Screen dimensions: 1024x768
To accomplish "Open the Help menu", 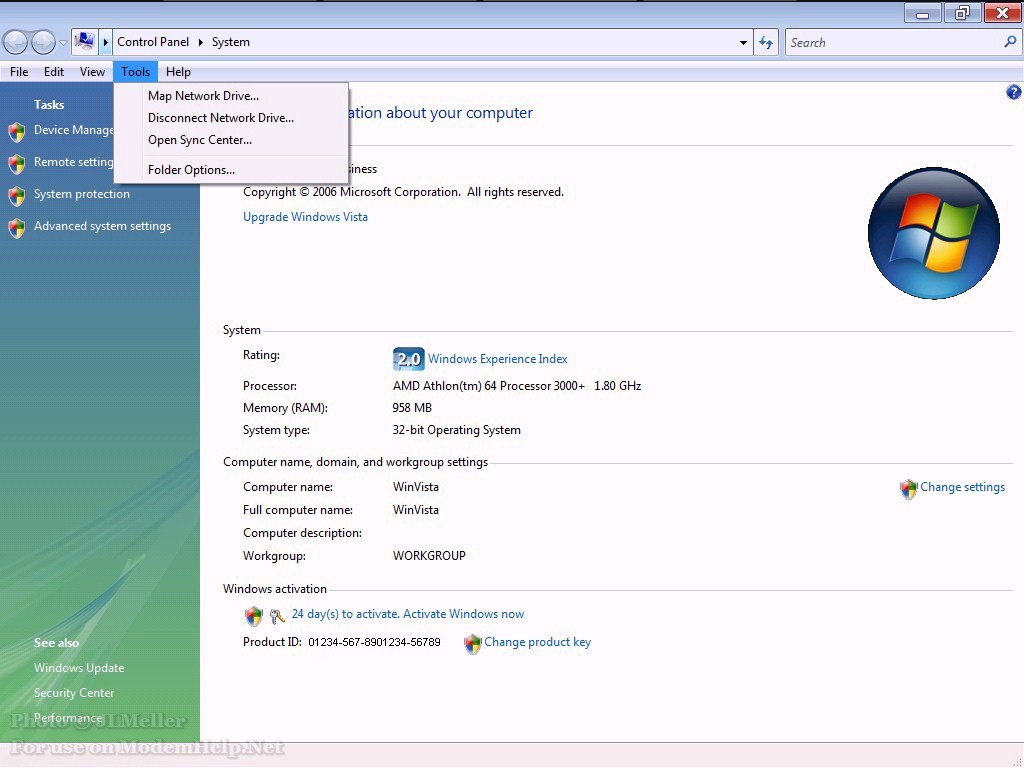I will (178, 72).
